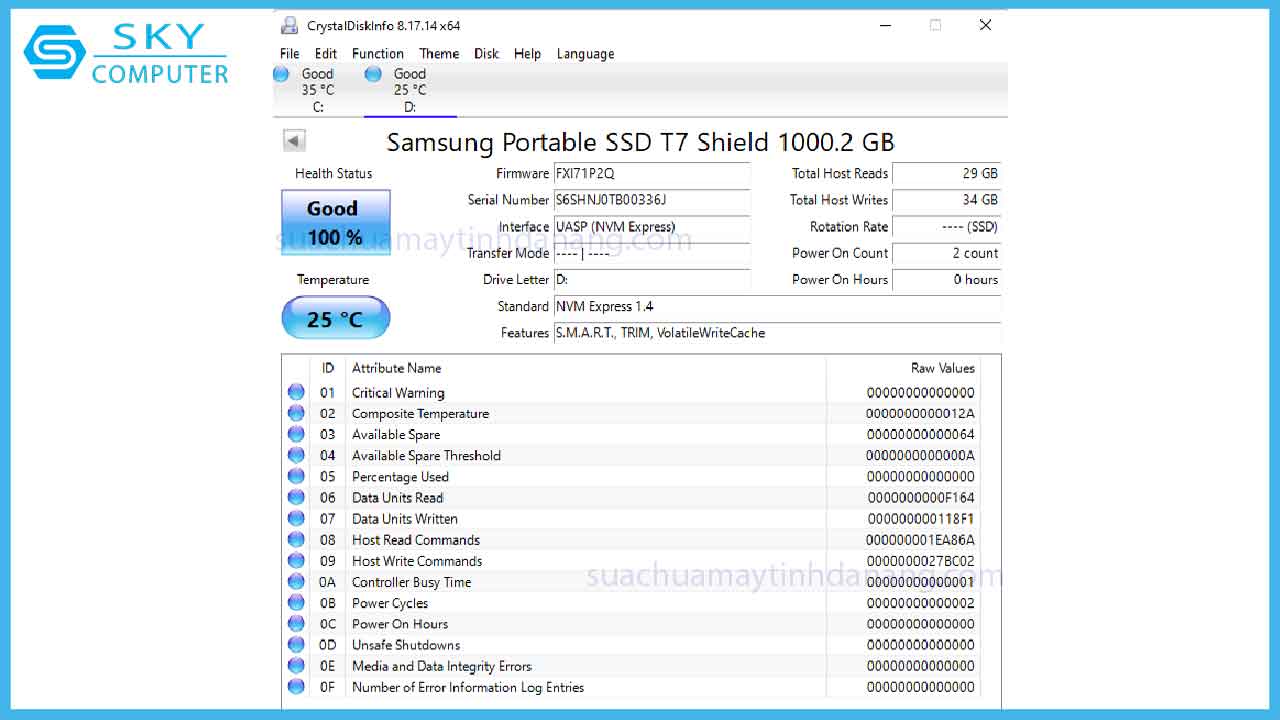1280x720 pixels.
Task: Click the Power On Count value 2 count
Action: [946, 253]
